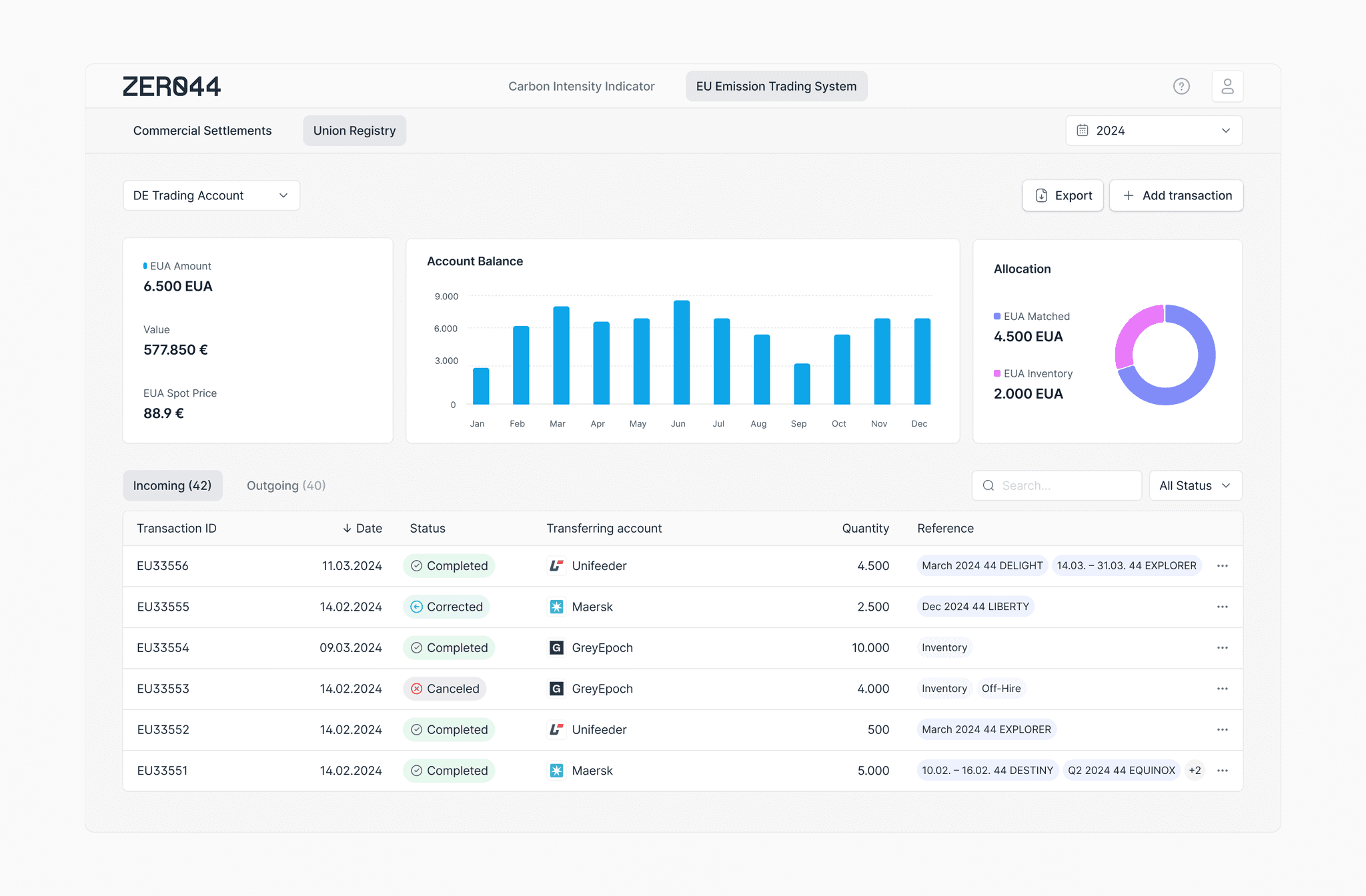Screen dimensions: 1366x896
Task: Open the DE Trading Account selector
Action: click(211, 195)
